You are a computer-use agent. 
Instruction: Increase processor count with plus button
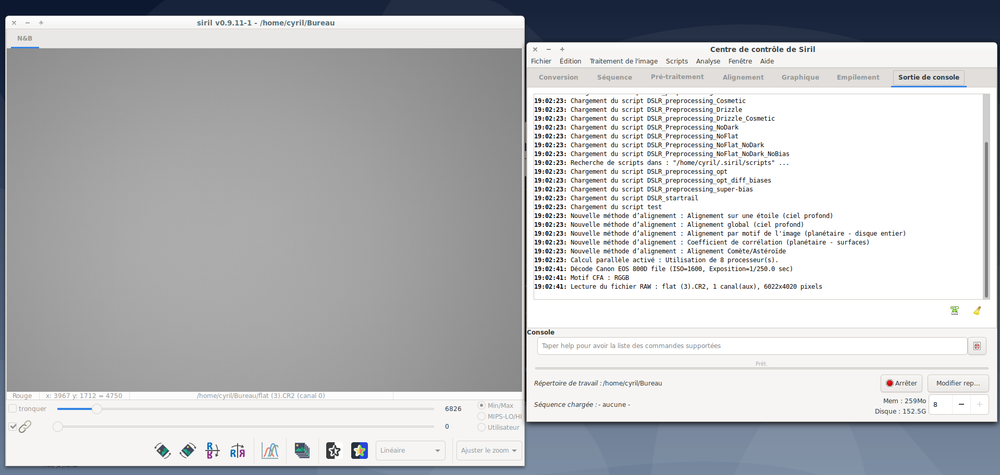tap(980, 404)
